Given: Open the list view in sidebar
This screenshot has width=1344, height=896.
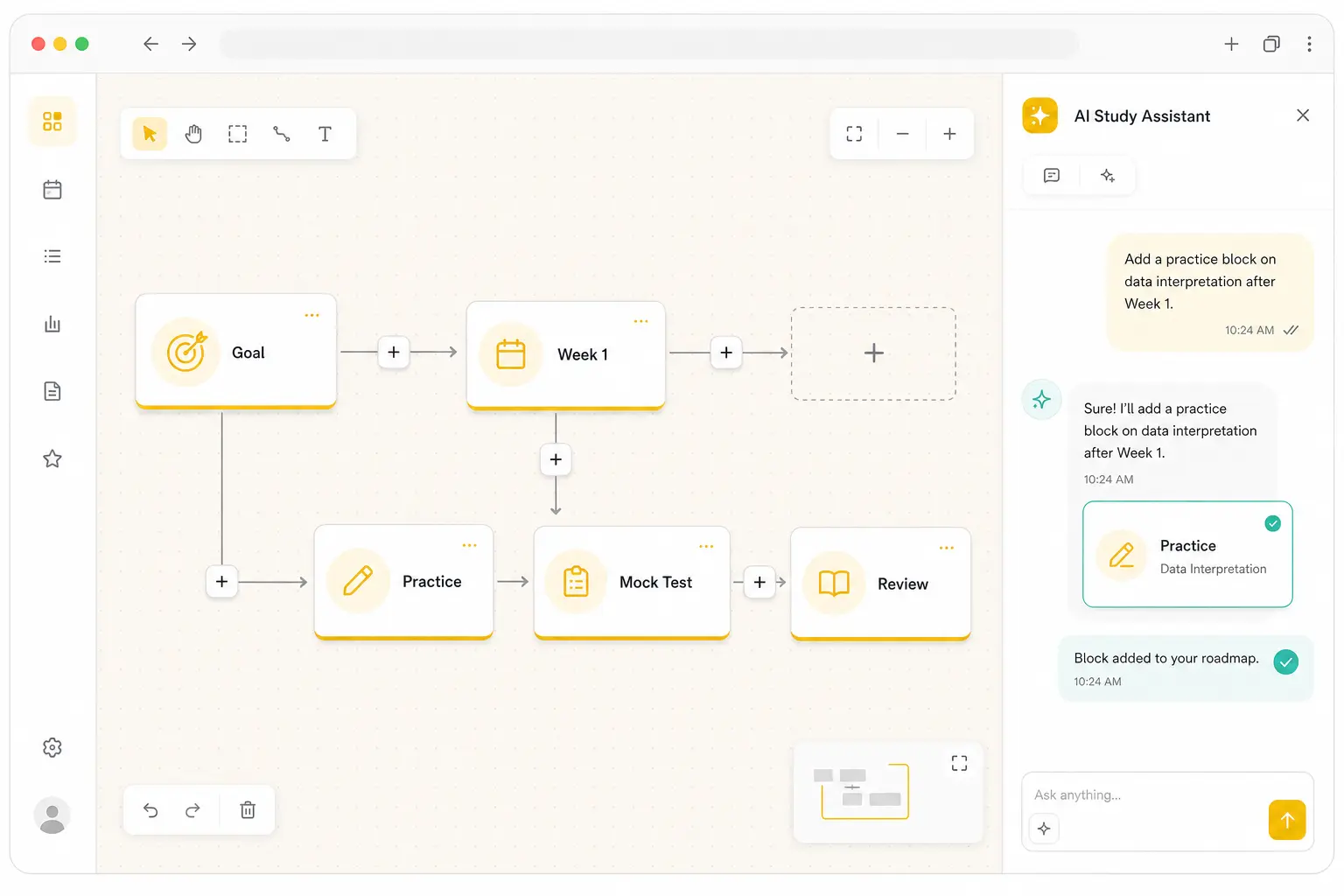Looking at the screenshot, I should (x=52, y=256).
